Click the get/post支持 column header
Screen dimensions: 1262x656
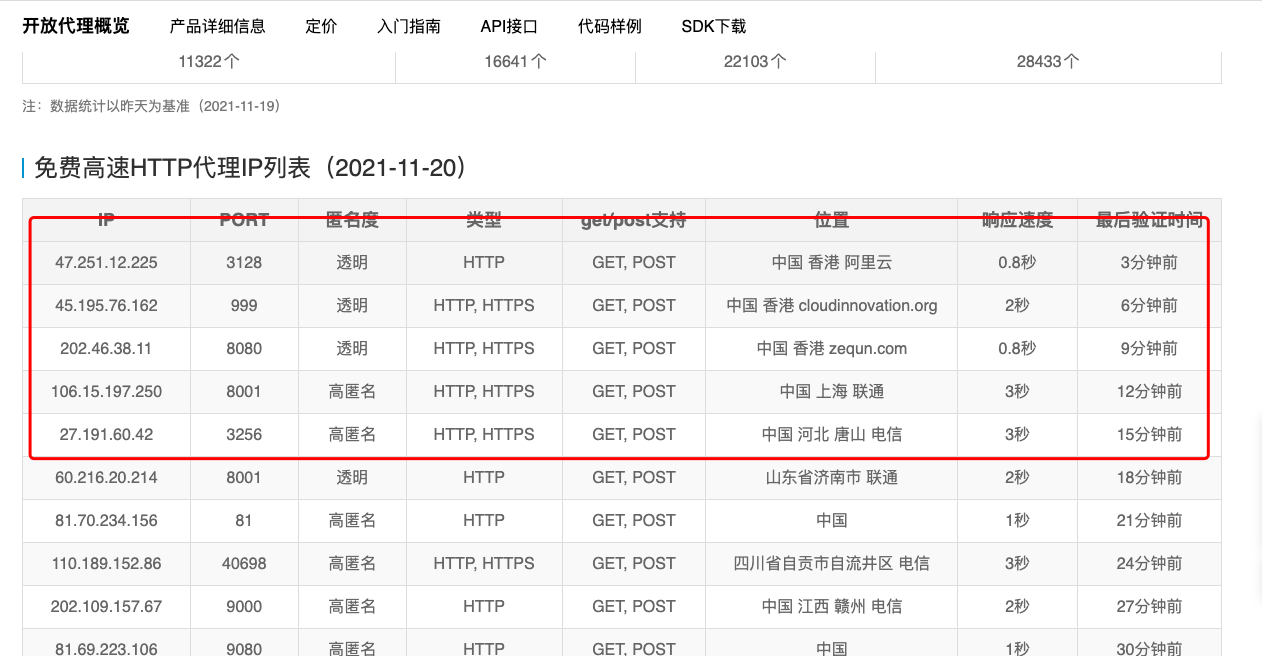pyautogui.click(x=634, y=220)
